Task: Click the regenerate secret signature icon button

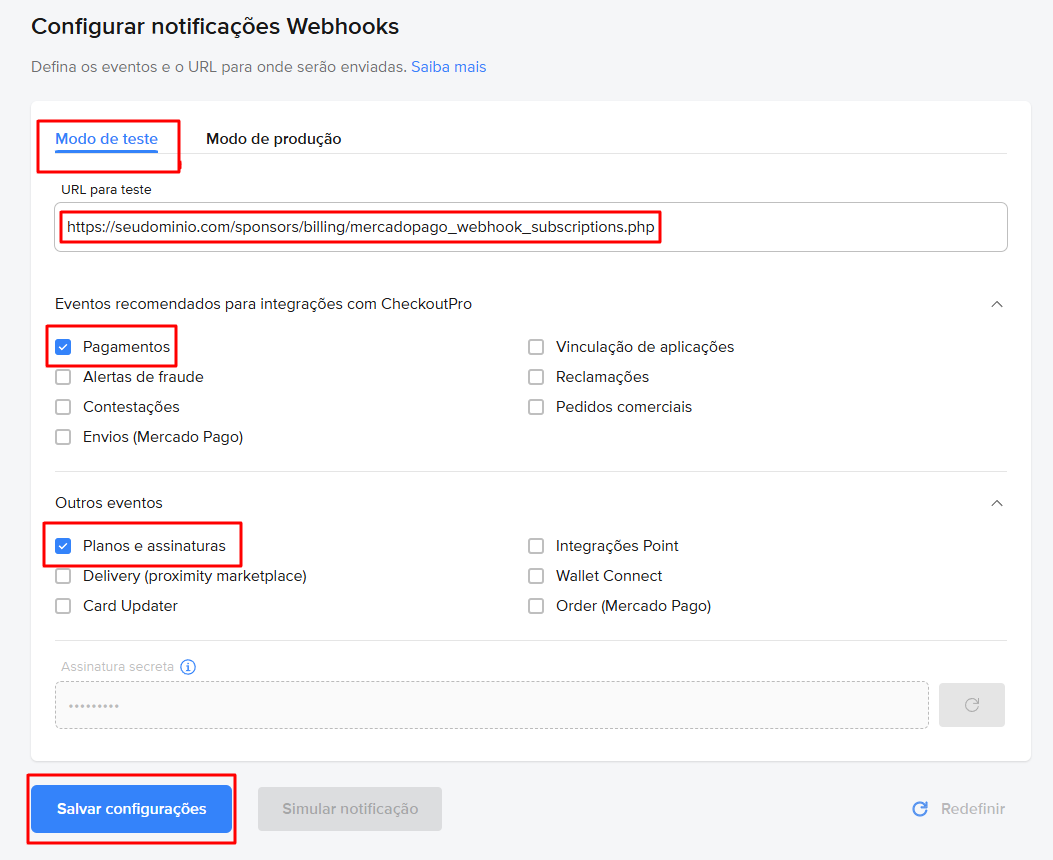Action: [971, 705]
